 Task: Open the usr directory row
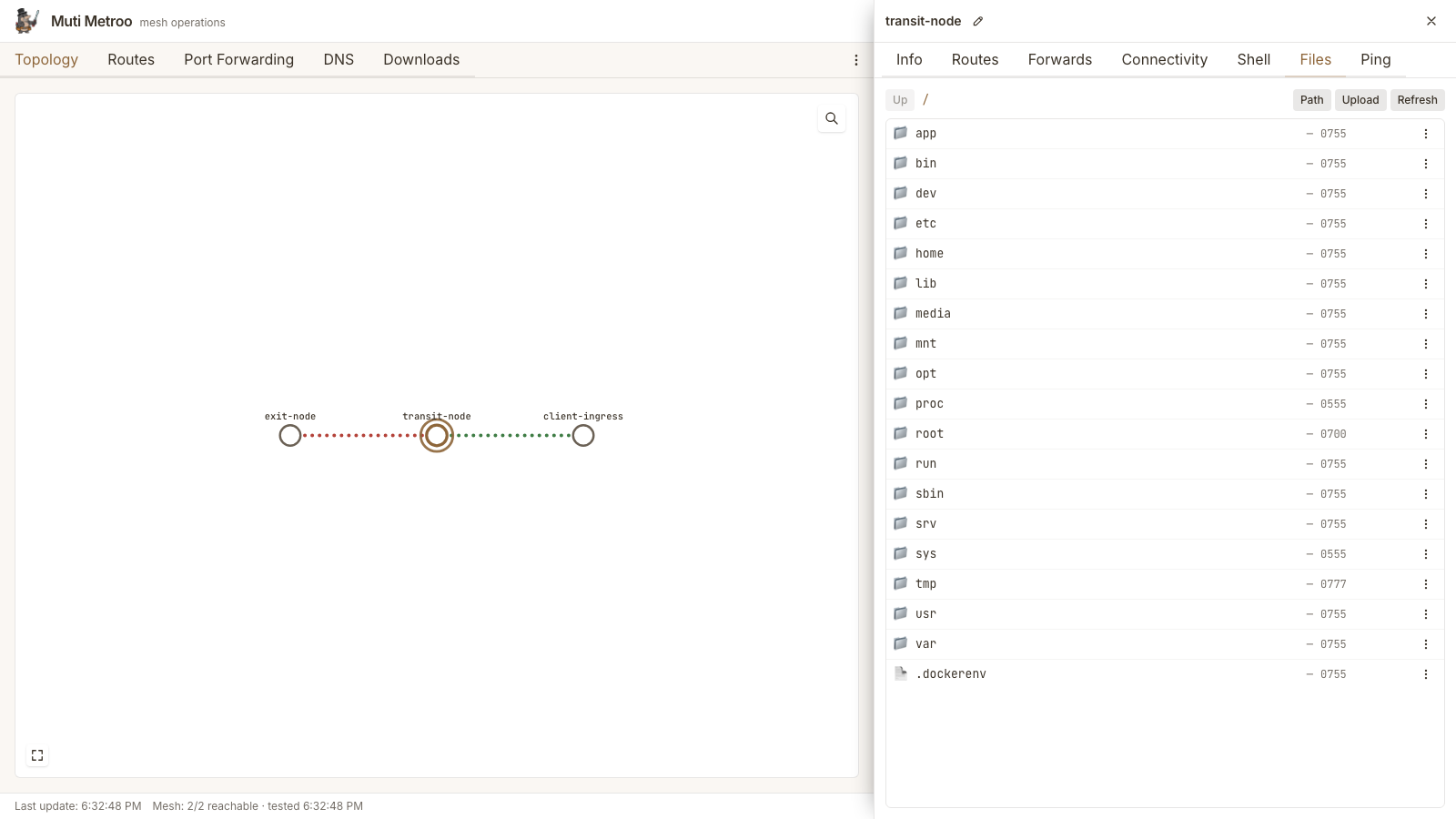coord(1165,614)
